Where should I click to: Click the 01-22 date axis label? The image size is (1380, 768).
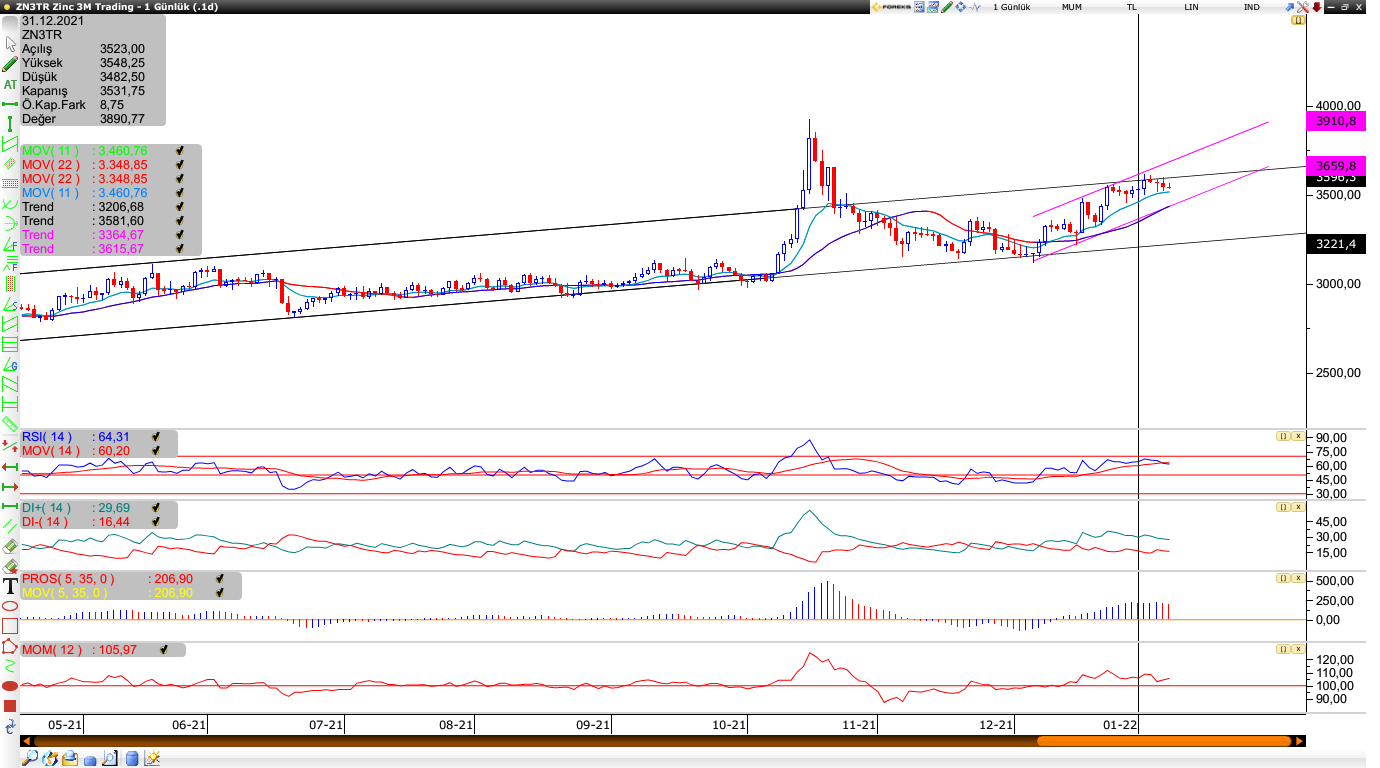[x=1120, y=725]
